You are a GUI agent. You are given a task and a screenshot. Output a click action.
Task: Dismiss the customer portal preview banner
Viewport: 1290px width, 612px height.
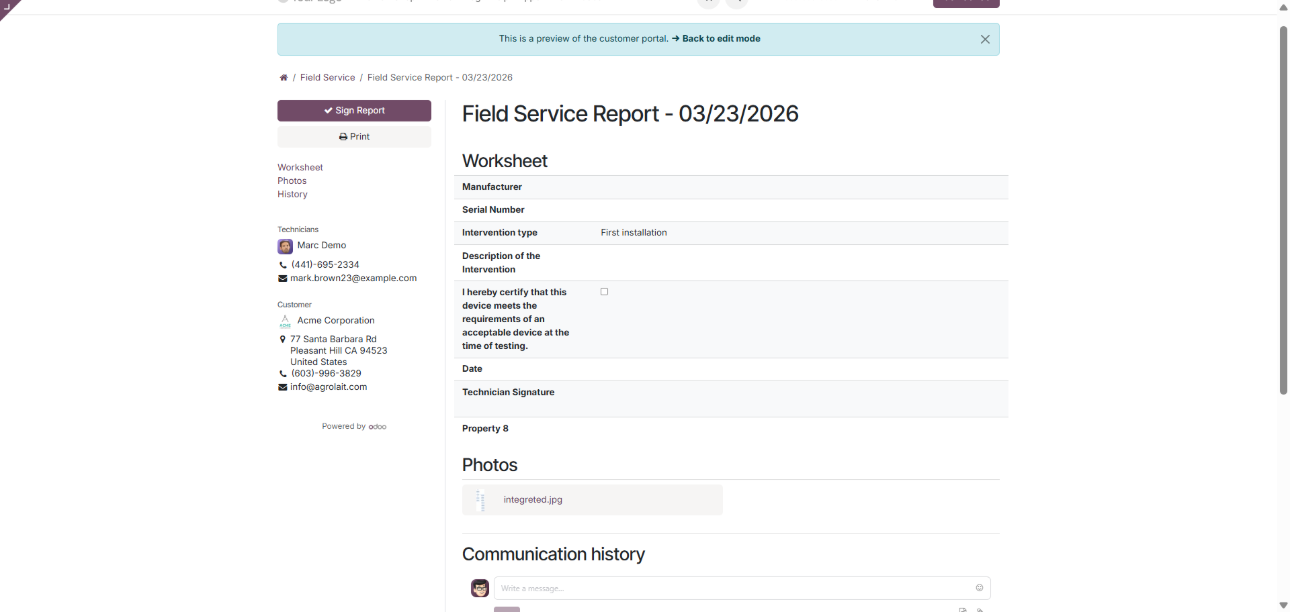pos(985,40)
